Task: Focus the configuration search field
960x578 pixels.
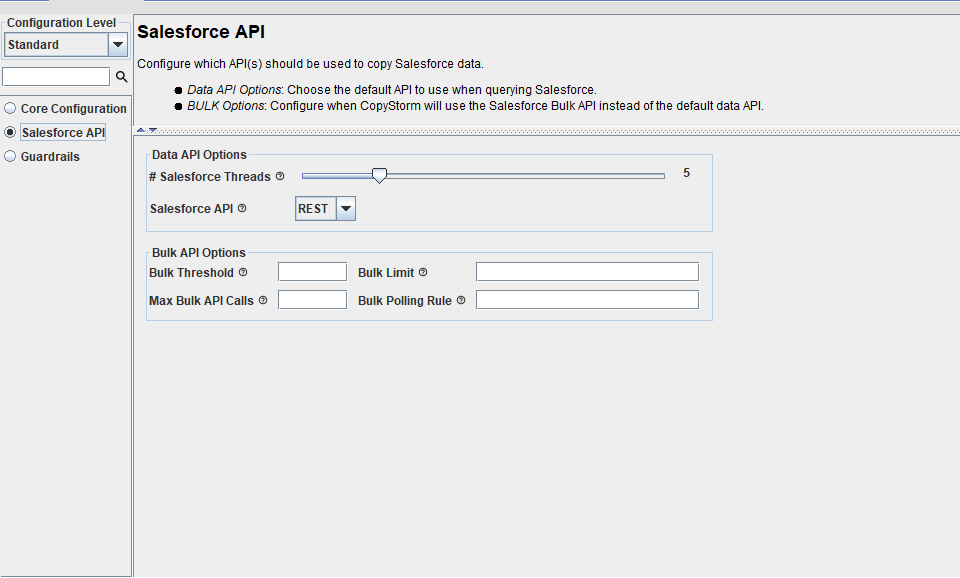Action: pyautogui.click(x=56, y=77)
